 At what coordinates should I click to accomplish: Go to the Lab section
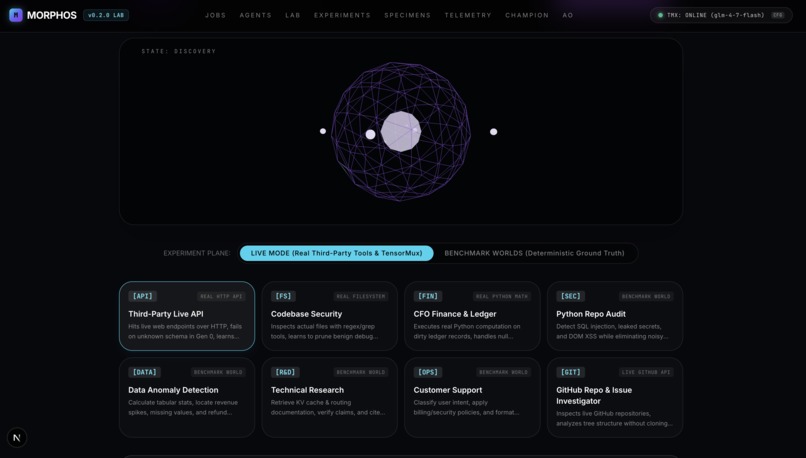pyautogui.click(x=292, y=15)
